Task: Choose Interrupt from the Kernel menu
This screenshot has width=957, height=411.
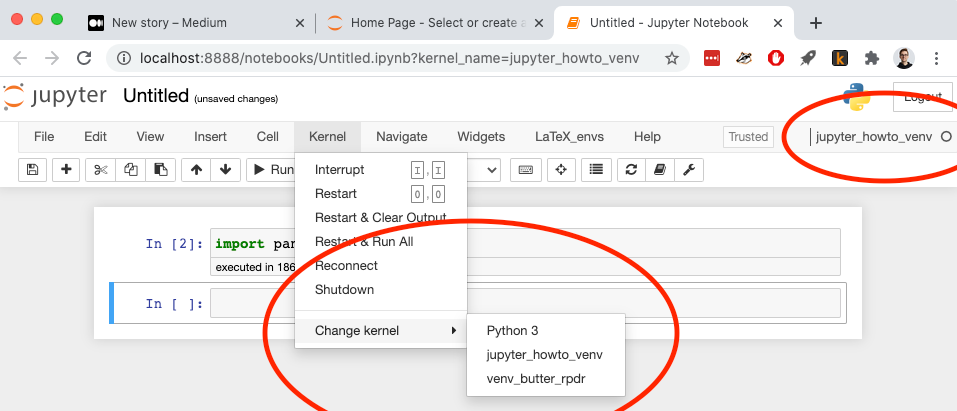Action: click(381, 170)
